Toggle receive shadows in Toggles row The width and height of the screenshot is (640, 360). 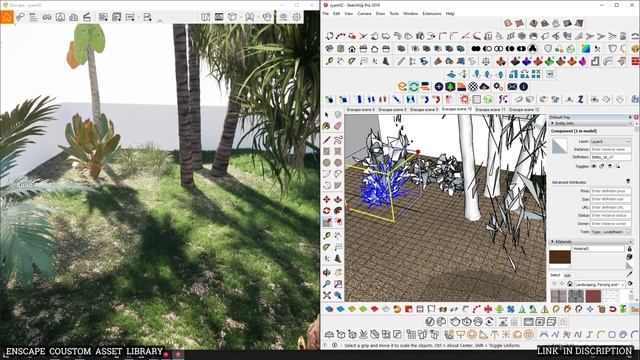[610, 166]
